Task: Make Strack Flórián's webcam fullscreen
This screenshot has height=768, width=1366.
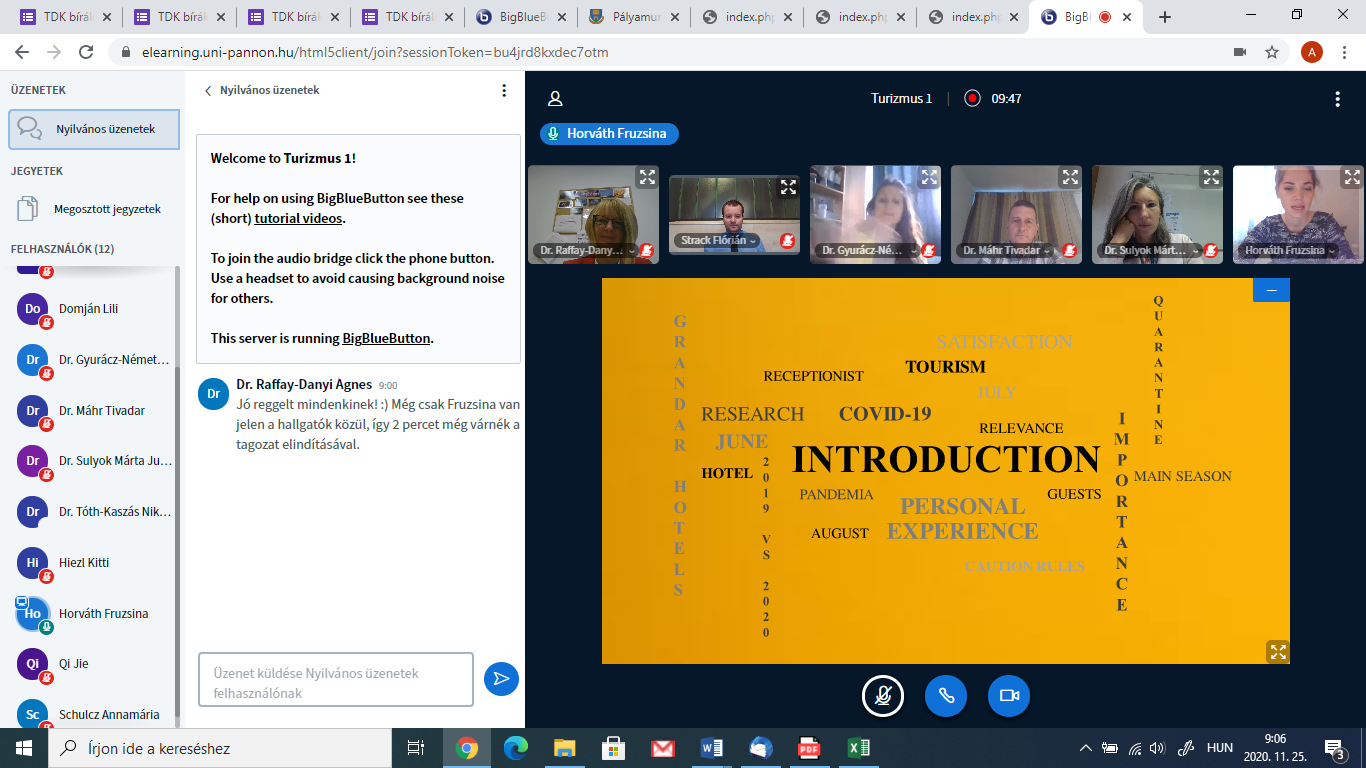Action: point(788,186)
